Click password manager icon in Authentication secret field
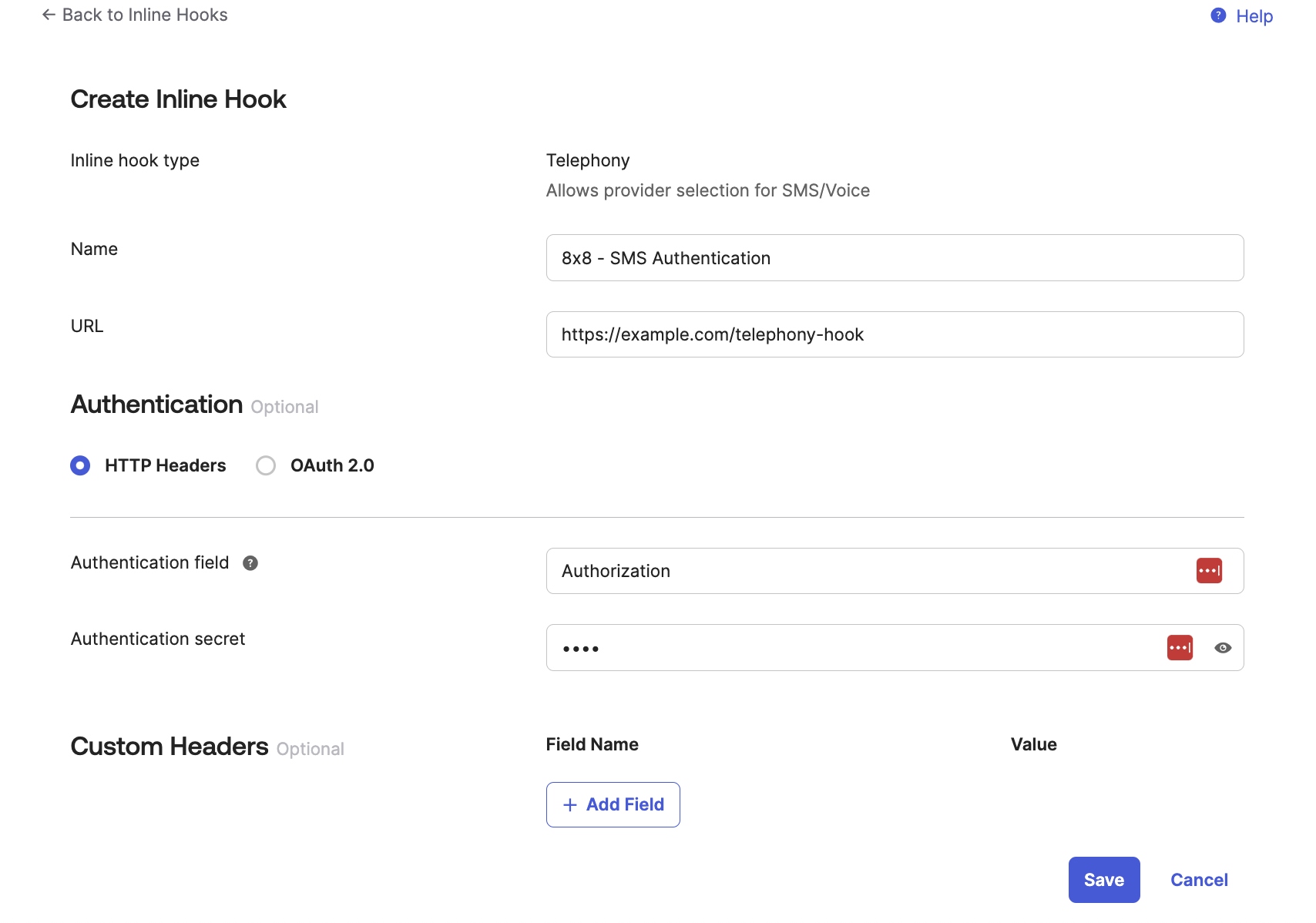The height and width of the screenshot is (923, 1316). click(x=1180, y=648)
